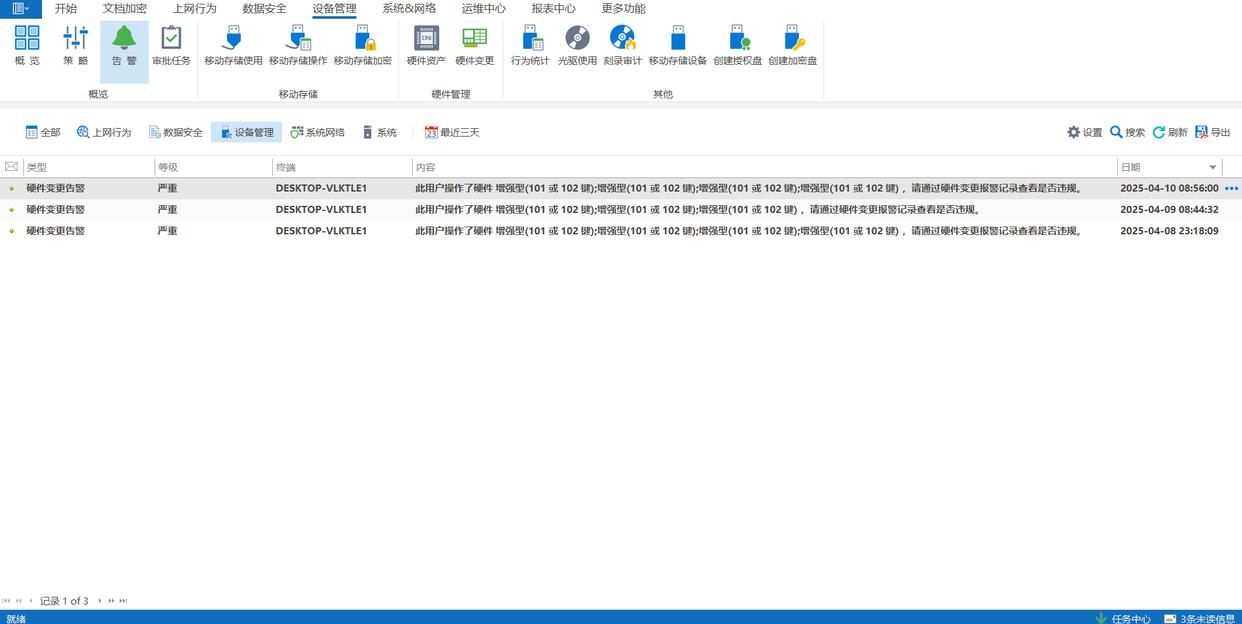Sort by 等级 column header
The height and width of the screenshot is (624, 1242).
point(213,167)
